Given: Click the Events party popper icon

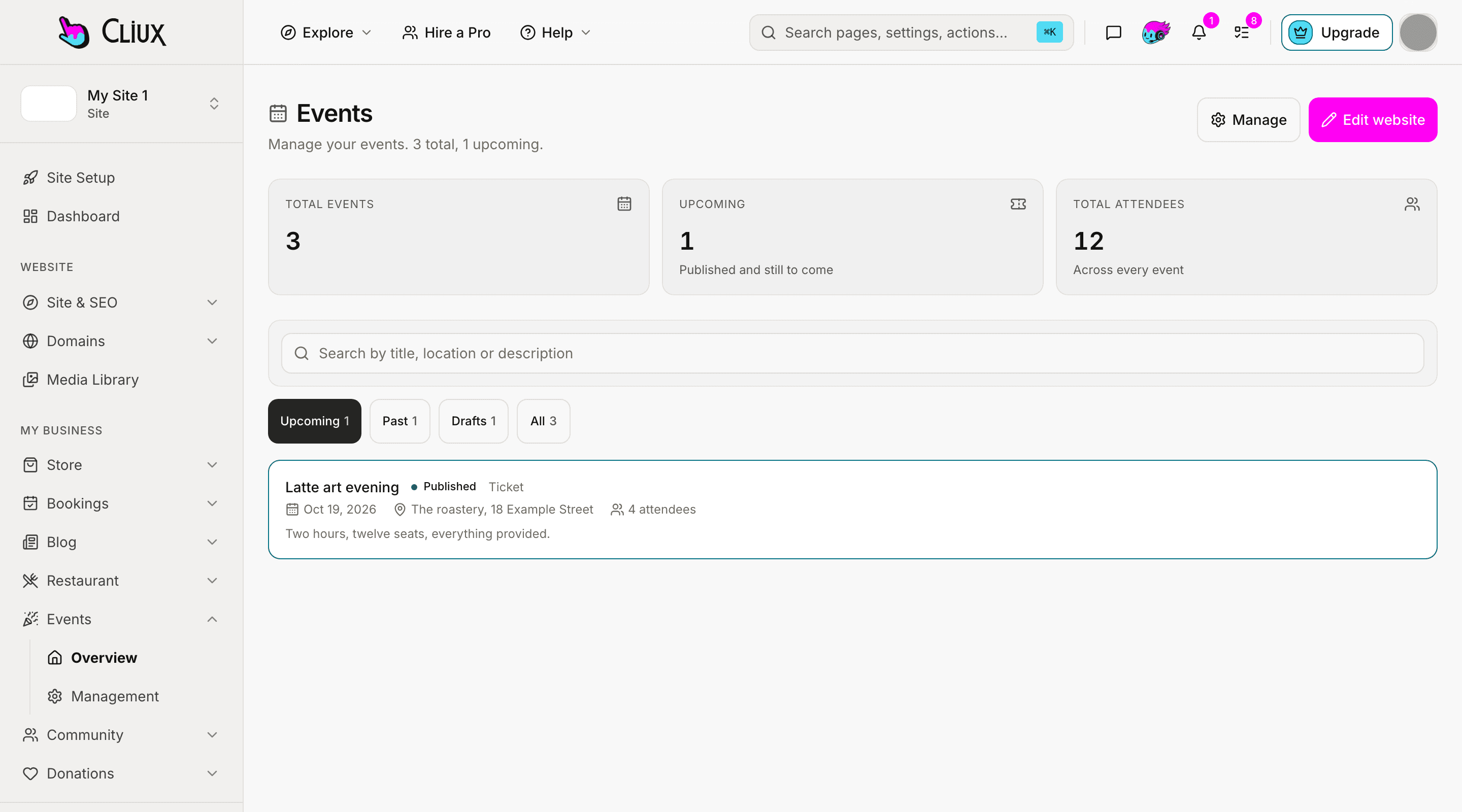Looking at the screenshot, I should (30, 619).
